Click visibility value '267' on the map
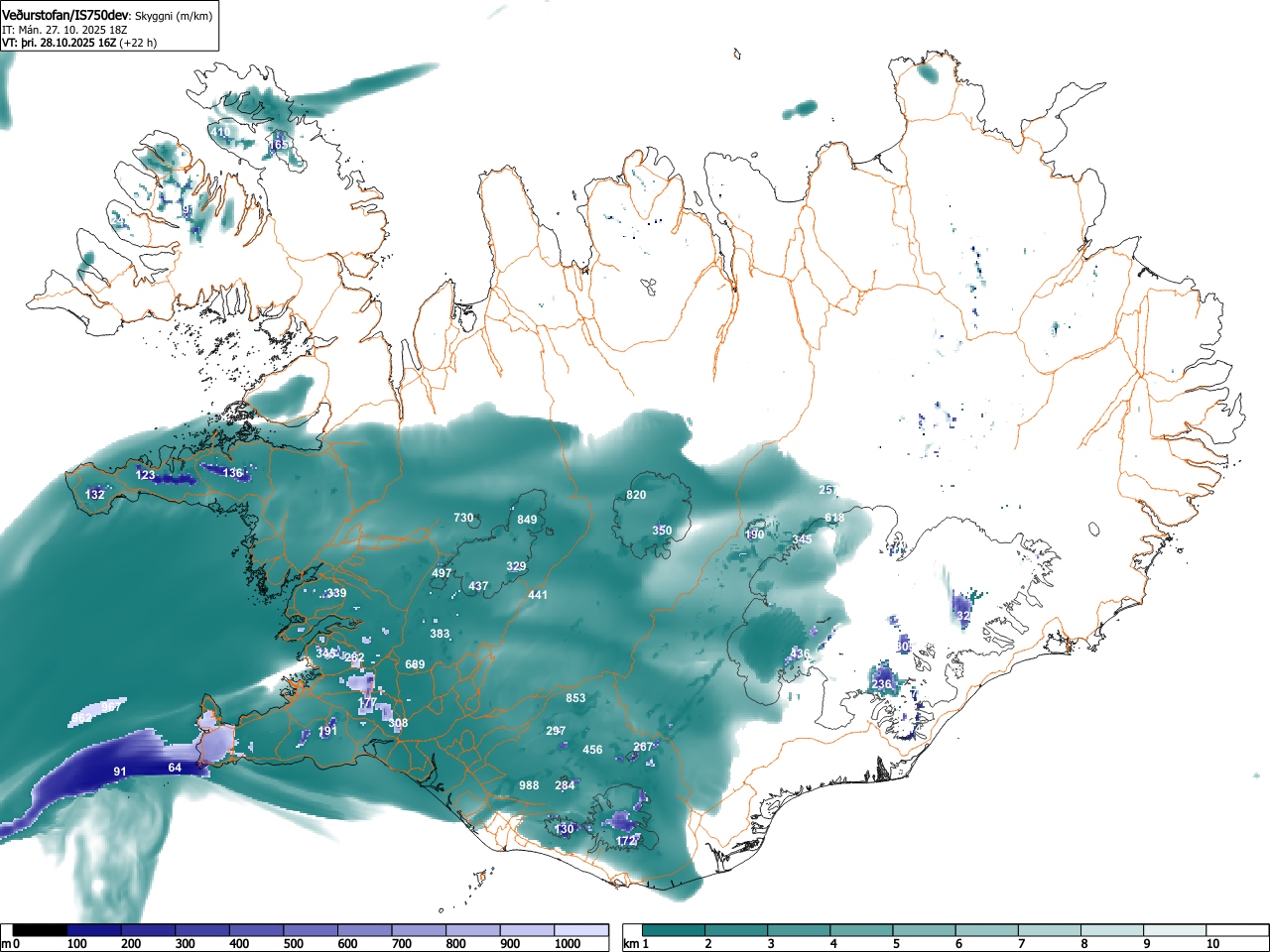The width and height of the screenshot is (1270, 952). (644, 747)
